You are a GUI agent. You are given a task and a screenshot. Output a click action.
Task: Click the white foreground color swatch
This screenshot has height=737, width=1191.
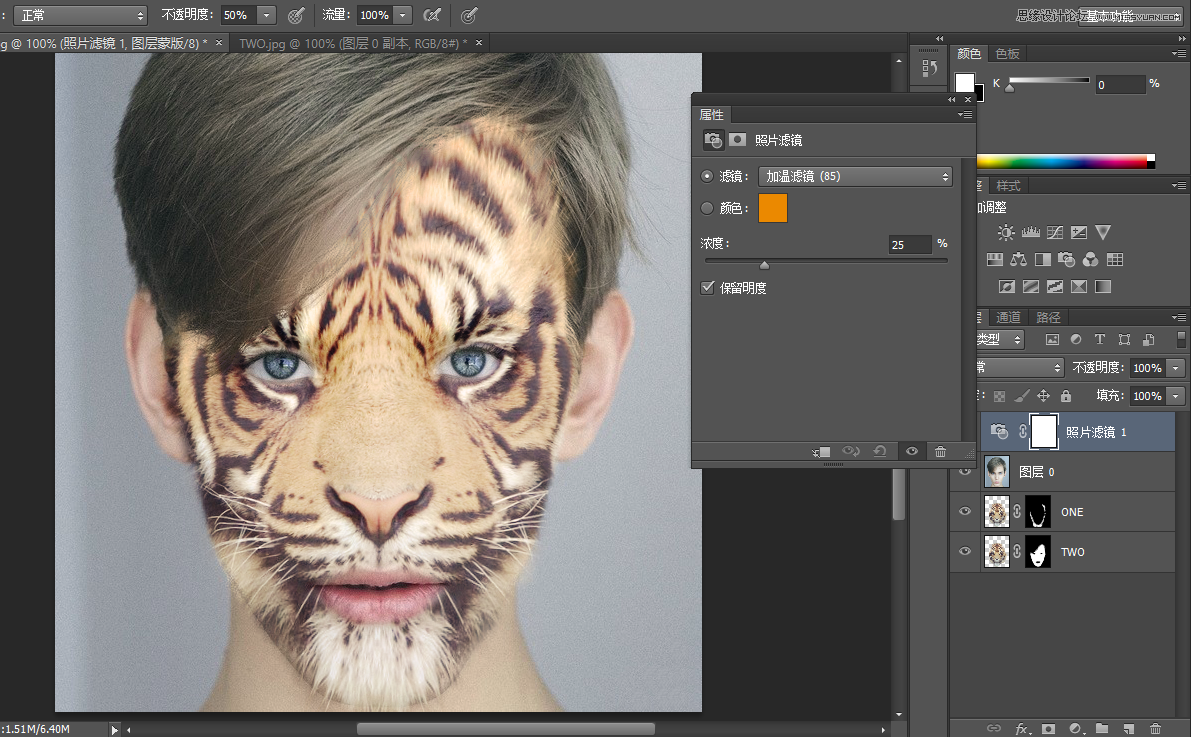pos(965,83)
